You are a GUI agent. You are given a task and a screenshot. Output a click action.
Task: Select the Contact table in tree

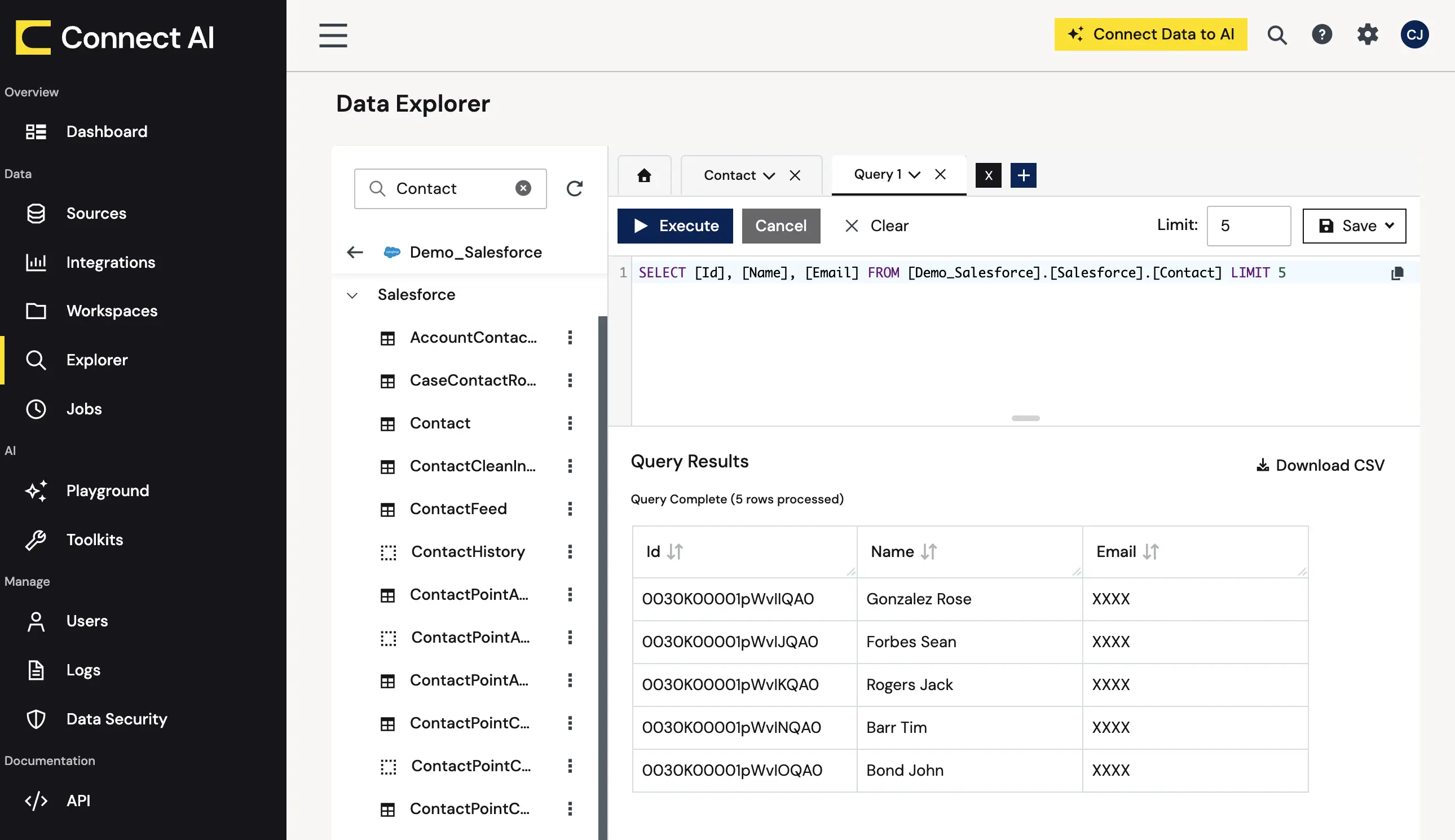pos(440,423)
